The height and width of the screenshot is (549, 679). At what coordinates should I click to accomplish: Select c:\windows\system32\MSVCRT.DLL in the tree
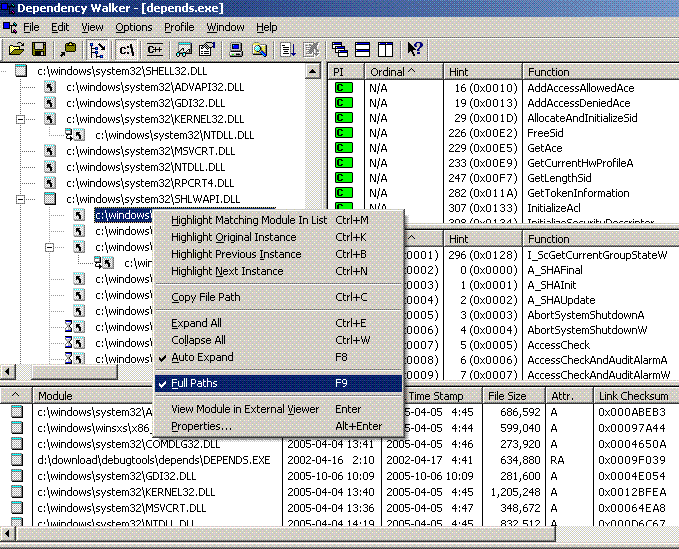pyautogui.click(x=150, y=151)
